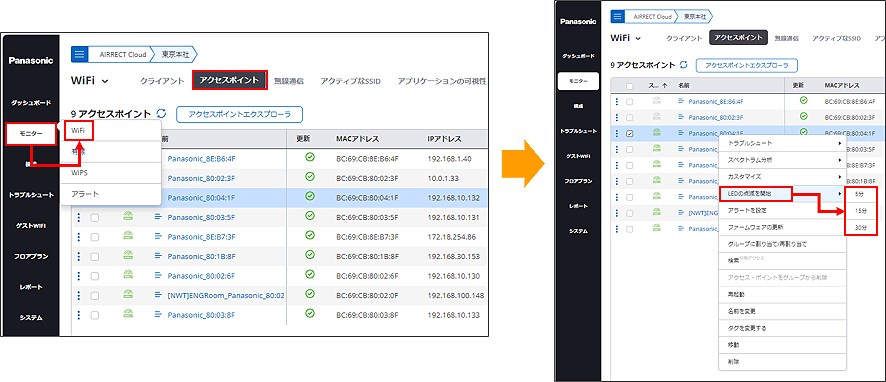Open フロアプラン in right screenshot sidebar
Viewport: 886px width, 382px height.
[x=578, y=181]
